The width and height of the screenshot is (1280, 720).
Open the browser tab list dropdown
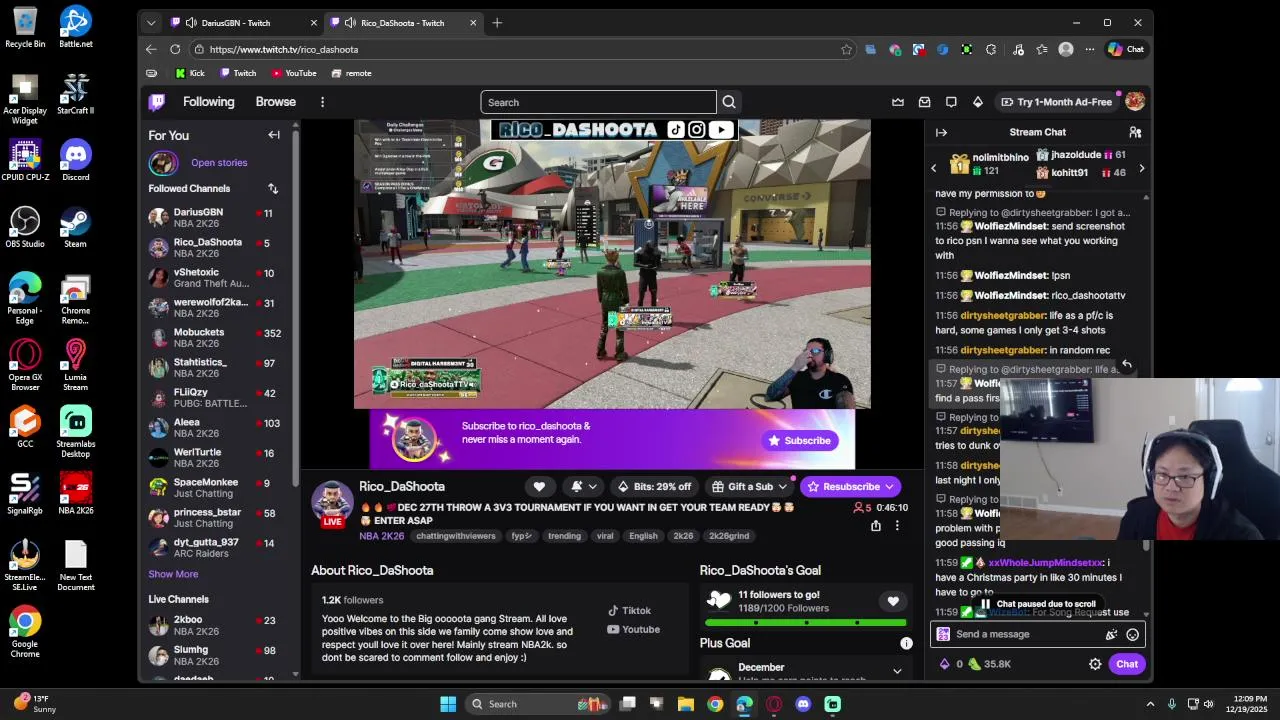click(151, 22)
